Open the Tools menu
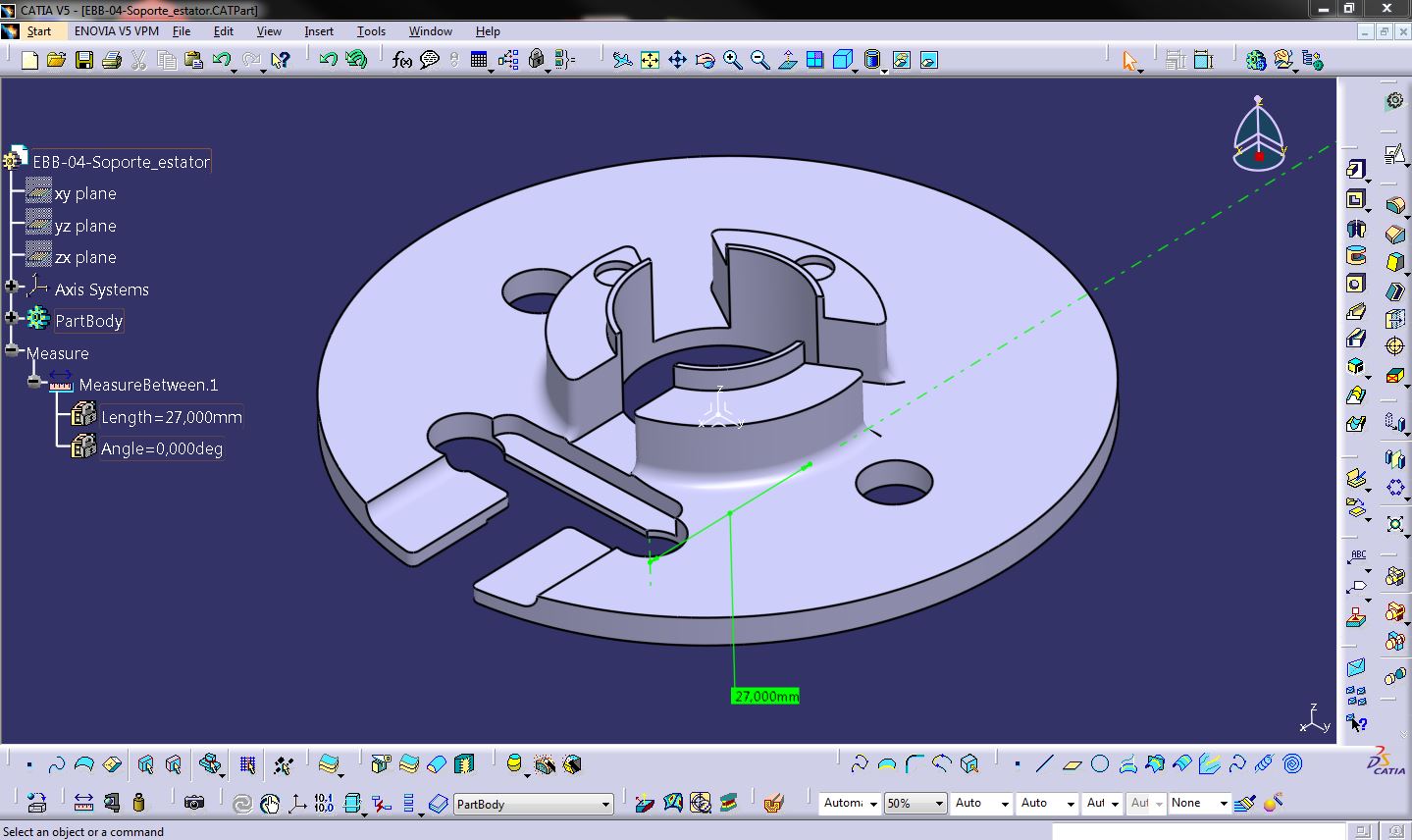 [x=371, y=31]
